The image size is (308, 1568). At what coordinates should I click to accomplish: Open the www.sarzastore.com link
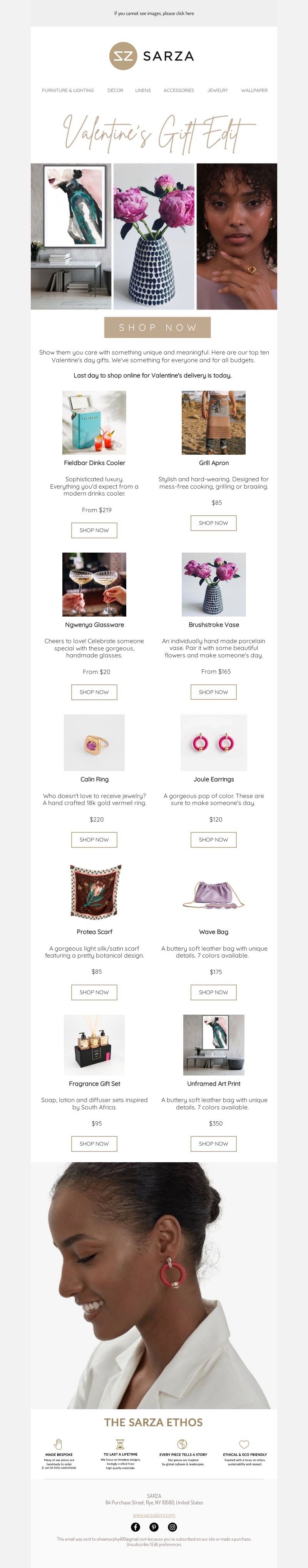pos(154,1515)
